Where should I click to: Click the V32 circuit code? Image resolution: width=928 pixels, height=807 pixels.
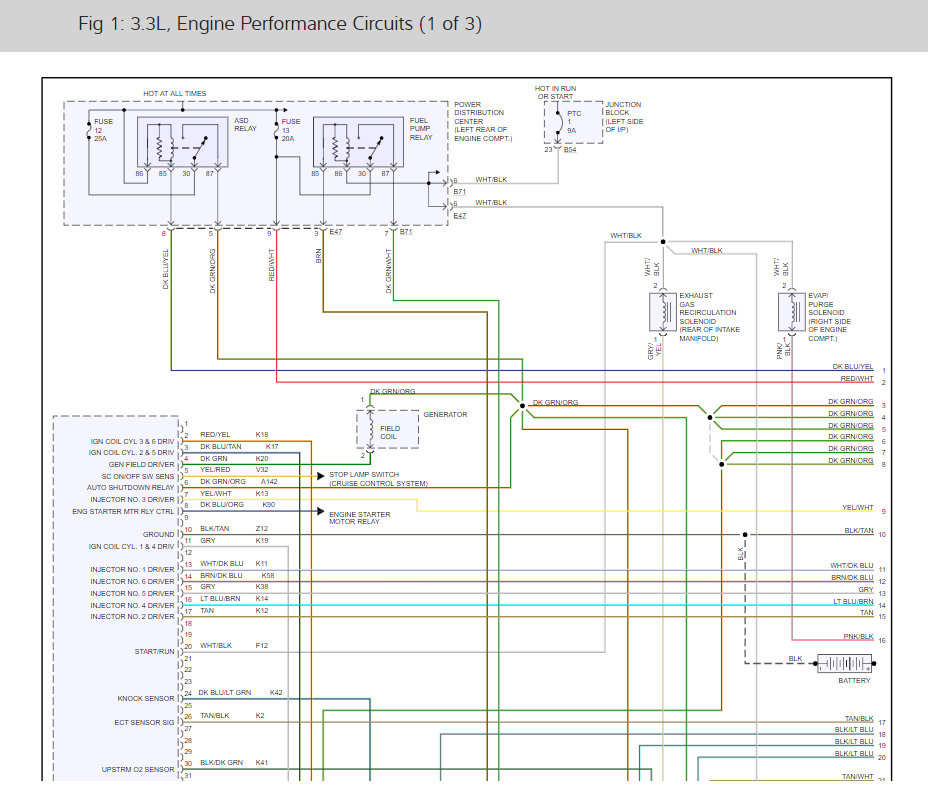tap(262, 470)
